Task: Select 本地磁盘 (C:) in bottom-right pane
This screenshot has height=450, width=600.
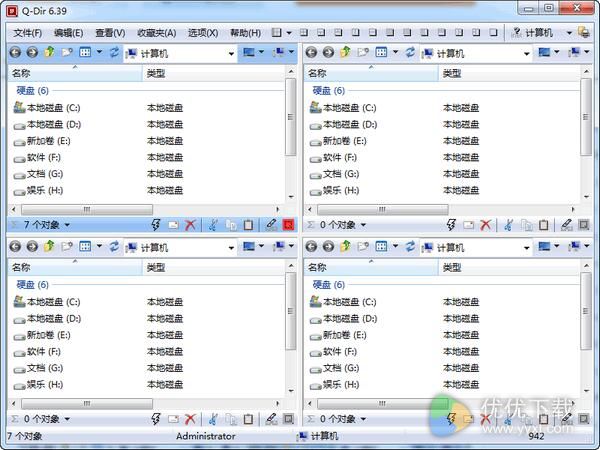Action: tap(343, 302)
